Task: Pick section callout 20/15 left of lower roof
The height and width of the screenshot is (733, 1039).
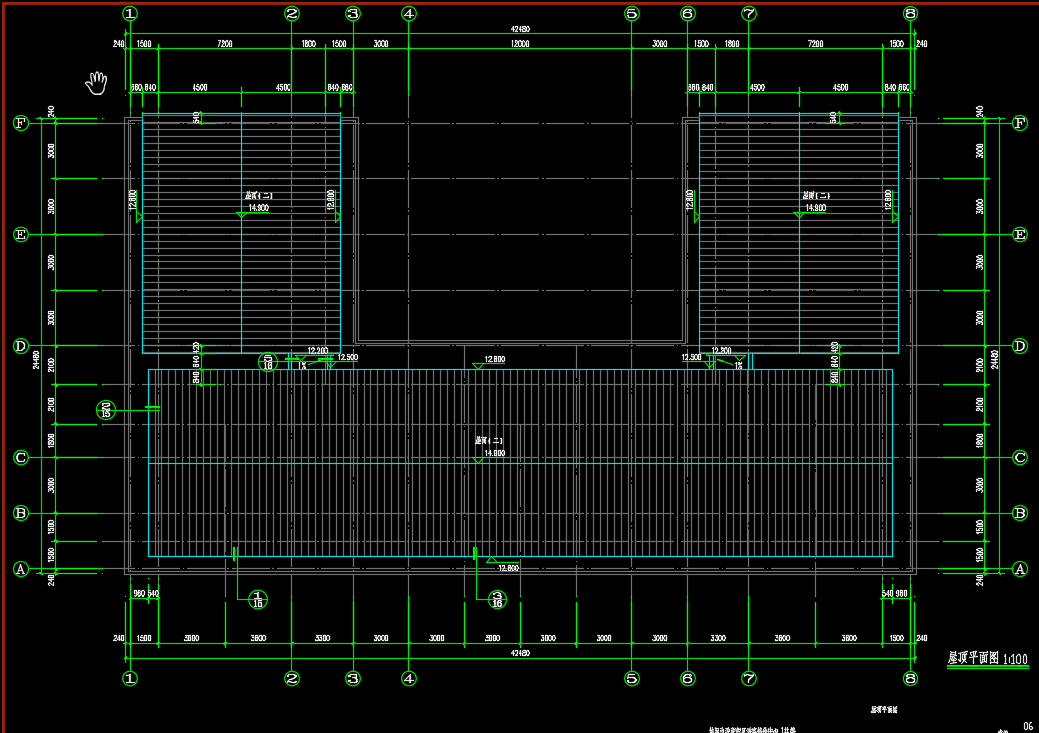Action: (107, 409)
